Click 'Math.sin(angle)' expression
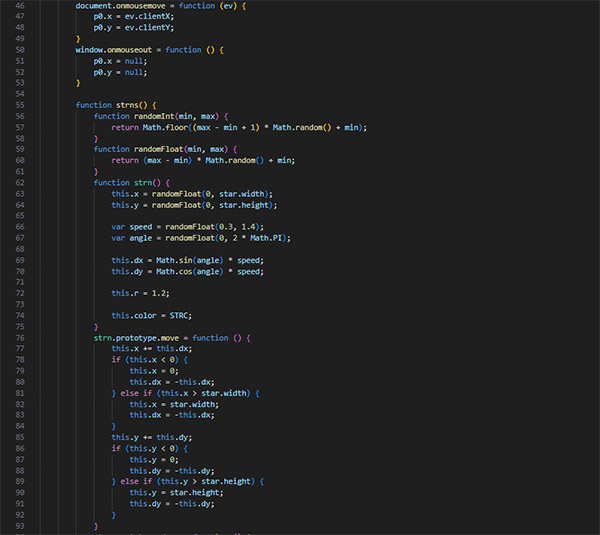The image size is (600, 535). (189, 261)
